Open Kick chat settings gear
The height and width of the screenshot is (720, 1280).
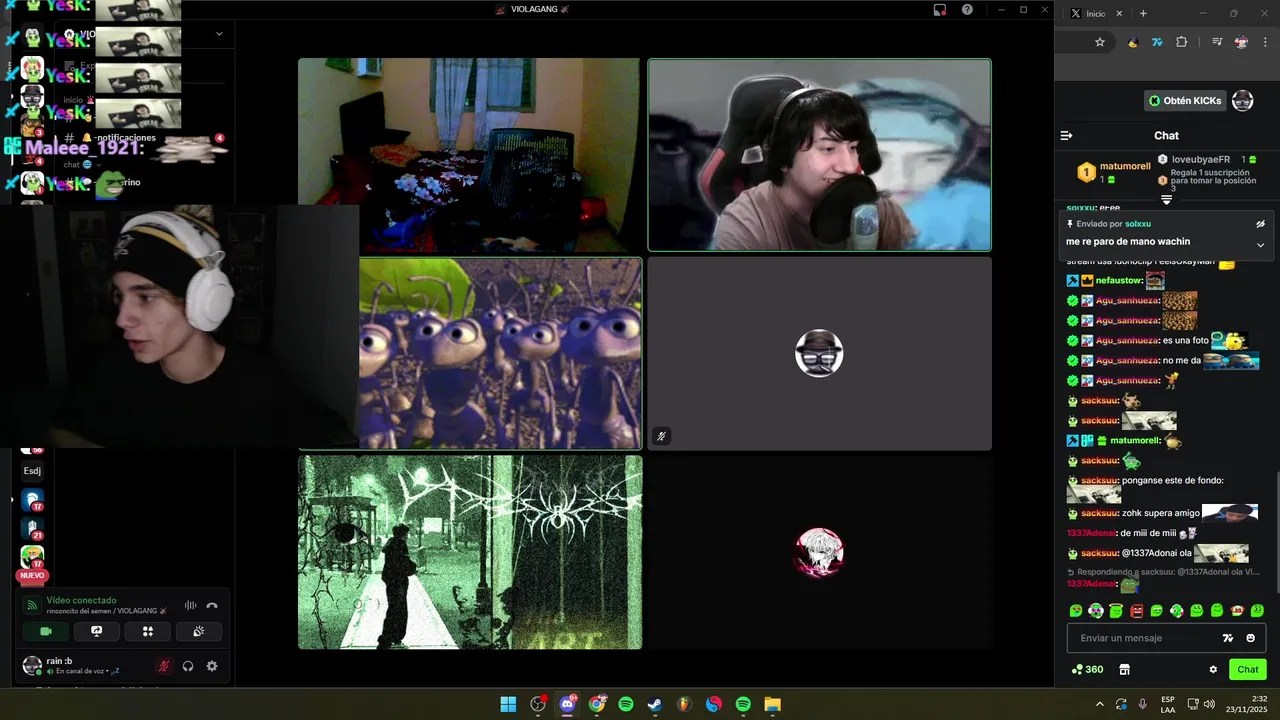pos(1213,669)
